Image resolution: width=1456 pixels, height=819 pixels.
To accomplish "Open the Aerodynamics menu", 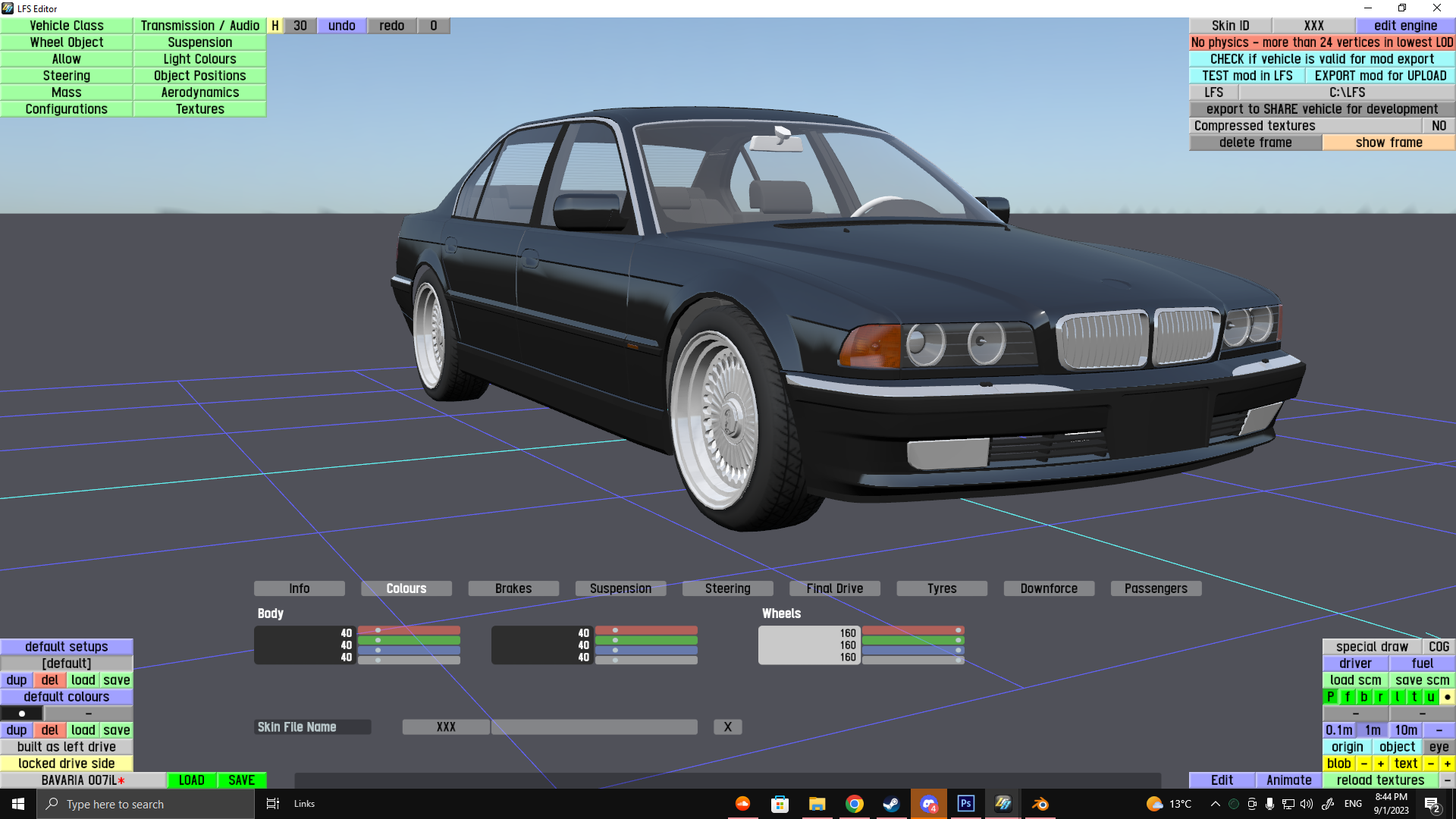I will click(199, 93).
